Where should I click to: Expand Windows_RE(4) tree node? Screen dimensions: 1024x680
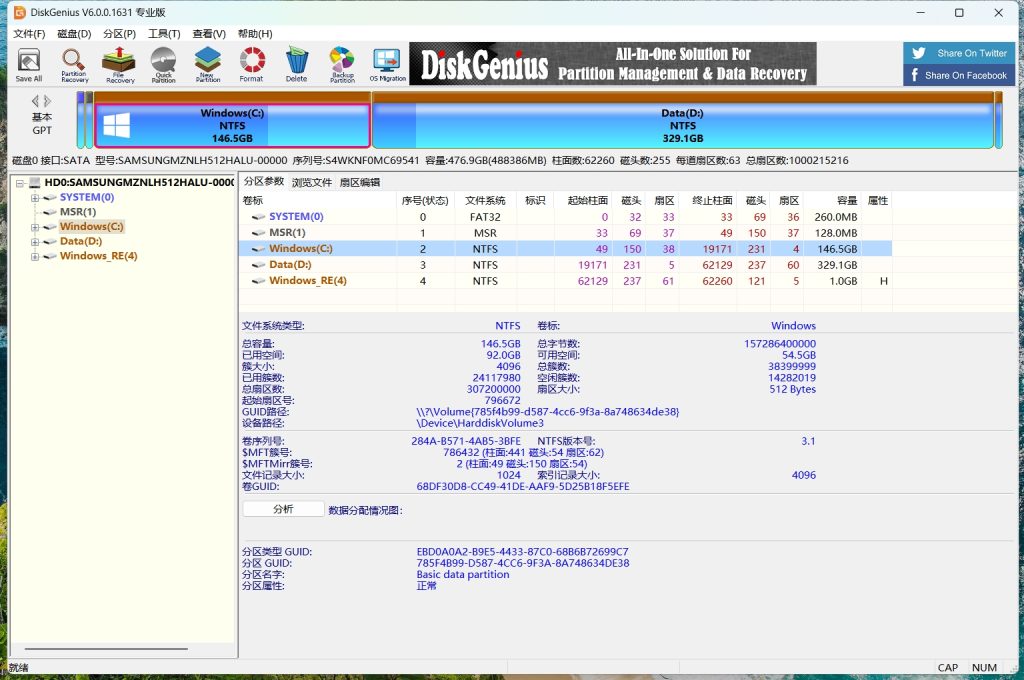[35, 257]
